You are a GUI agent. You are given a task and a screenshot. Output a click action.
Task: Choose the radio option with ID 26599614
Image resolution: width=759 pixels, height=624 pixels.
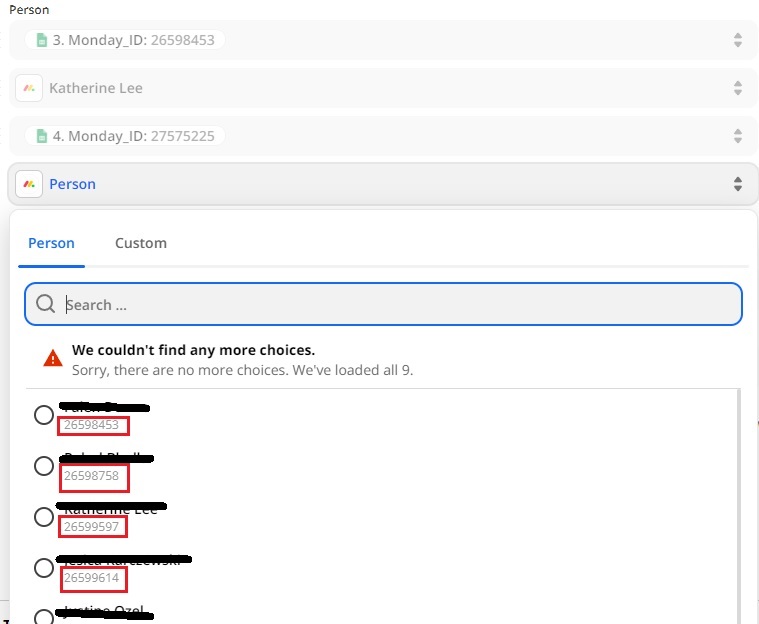coord(44,568)
